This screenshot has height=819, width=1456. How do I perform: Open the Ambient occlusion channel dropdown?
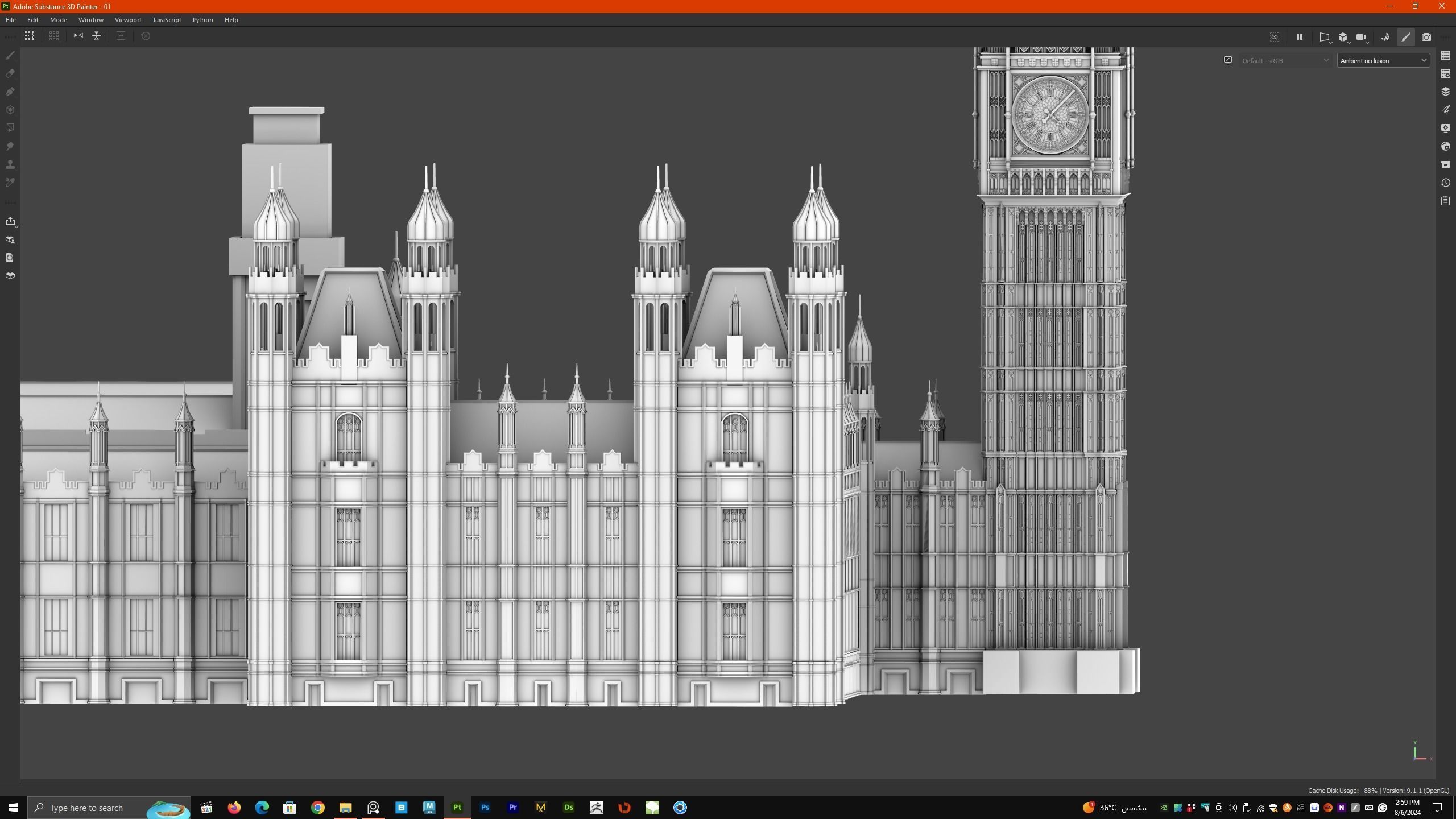[x=1383, y=60]
